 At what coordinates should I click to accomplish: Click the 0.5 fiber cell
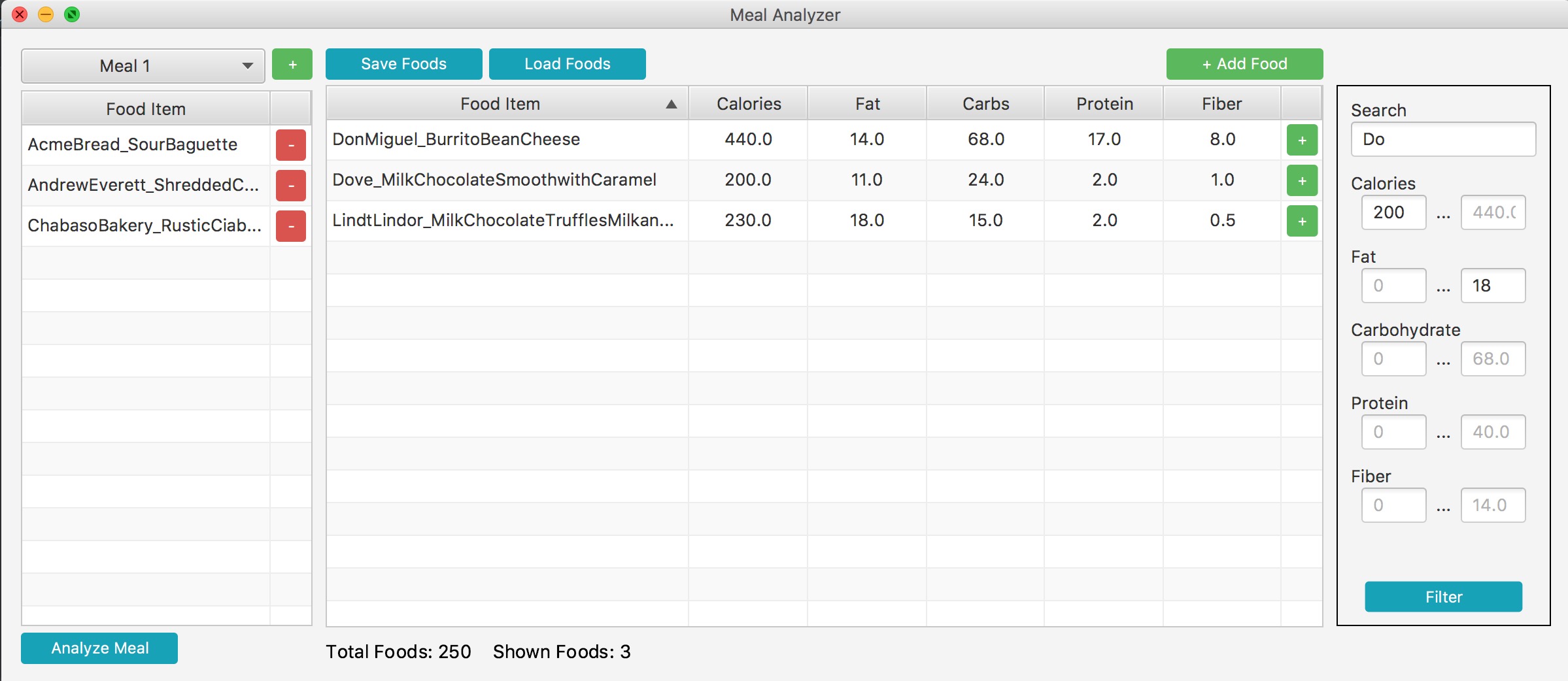pyautogui.click(x=1222, y=220)
